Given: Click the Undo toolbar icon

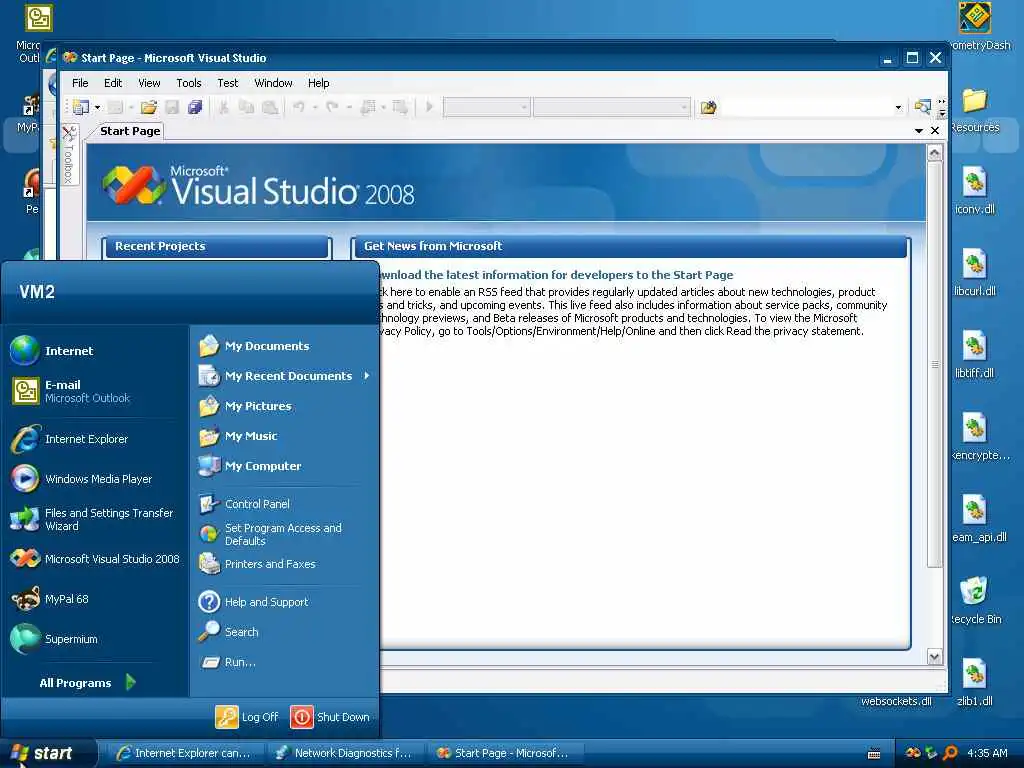Looking at the screenshot, I should [299, 107].
